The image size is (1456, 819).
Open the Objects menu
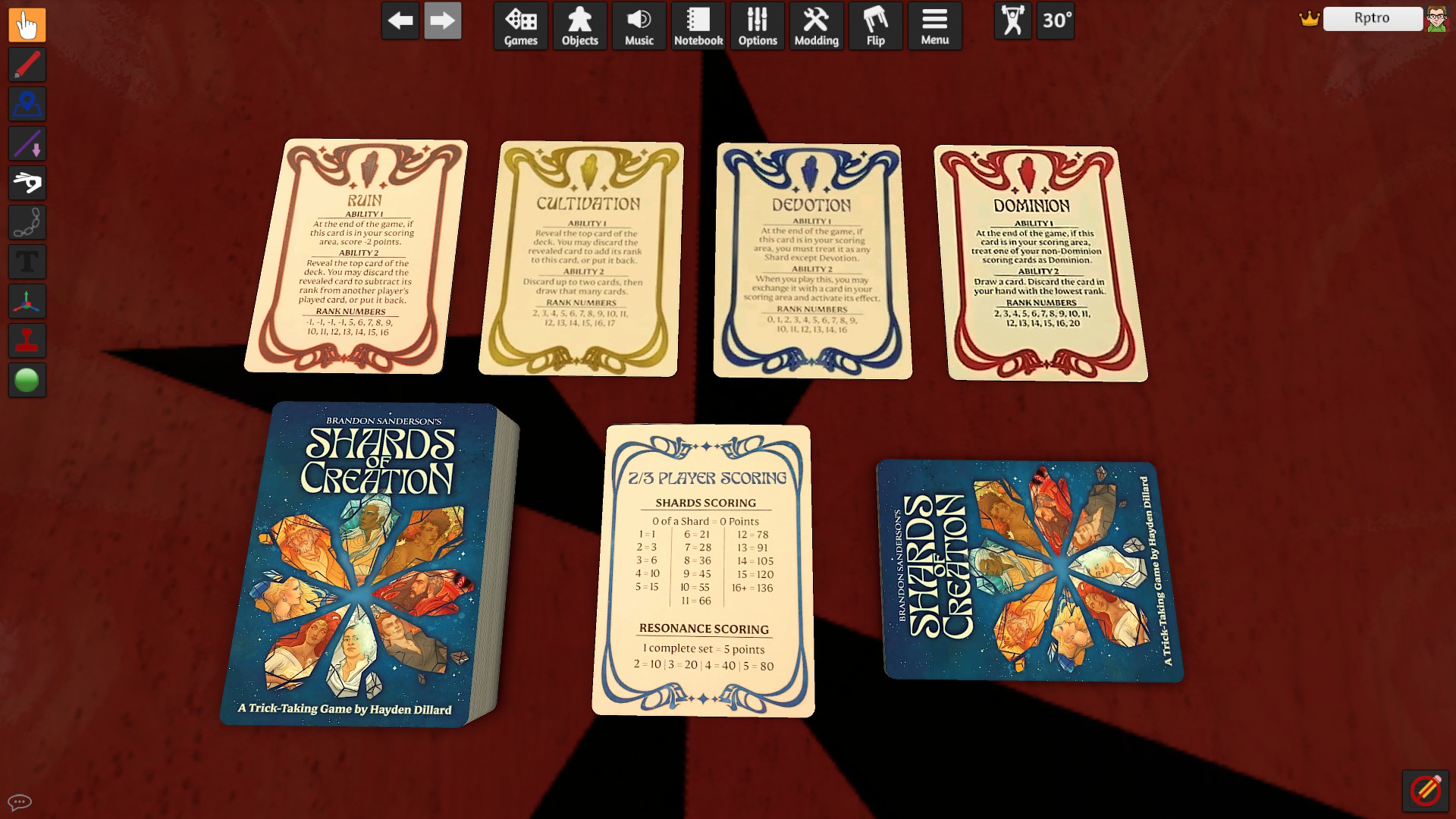point(580,27)
